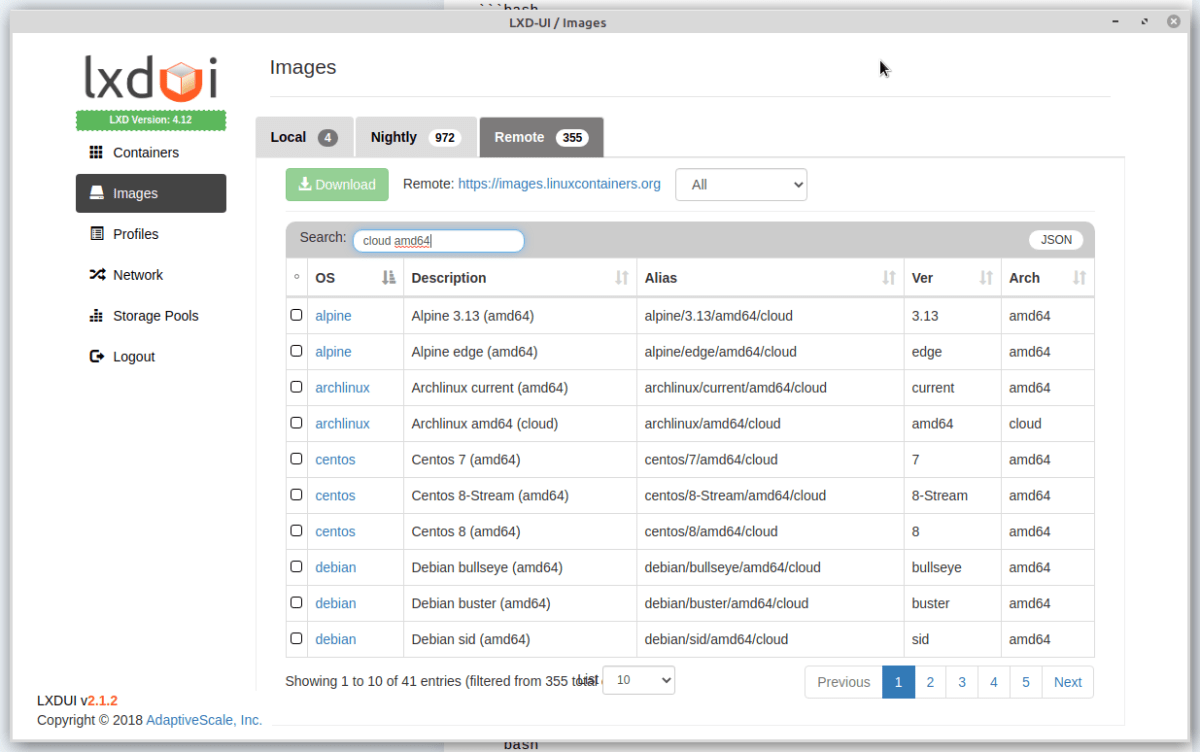Go to page 5
The height and width of the screenshot is (752, 1200).
(x=1026, y=682)
